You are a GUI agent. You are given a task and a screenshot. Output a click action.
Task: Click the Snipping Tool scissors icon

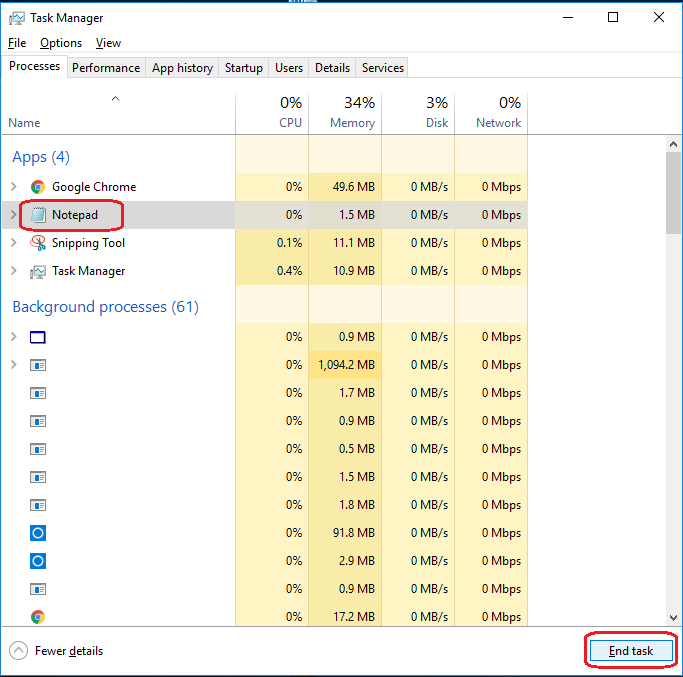[38, 243]
